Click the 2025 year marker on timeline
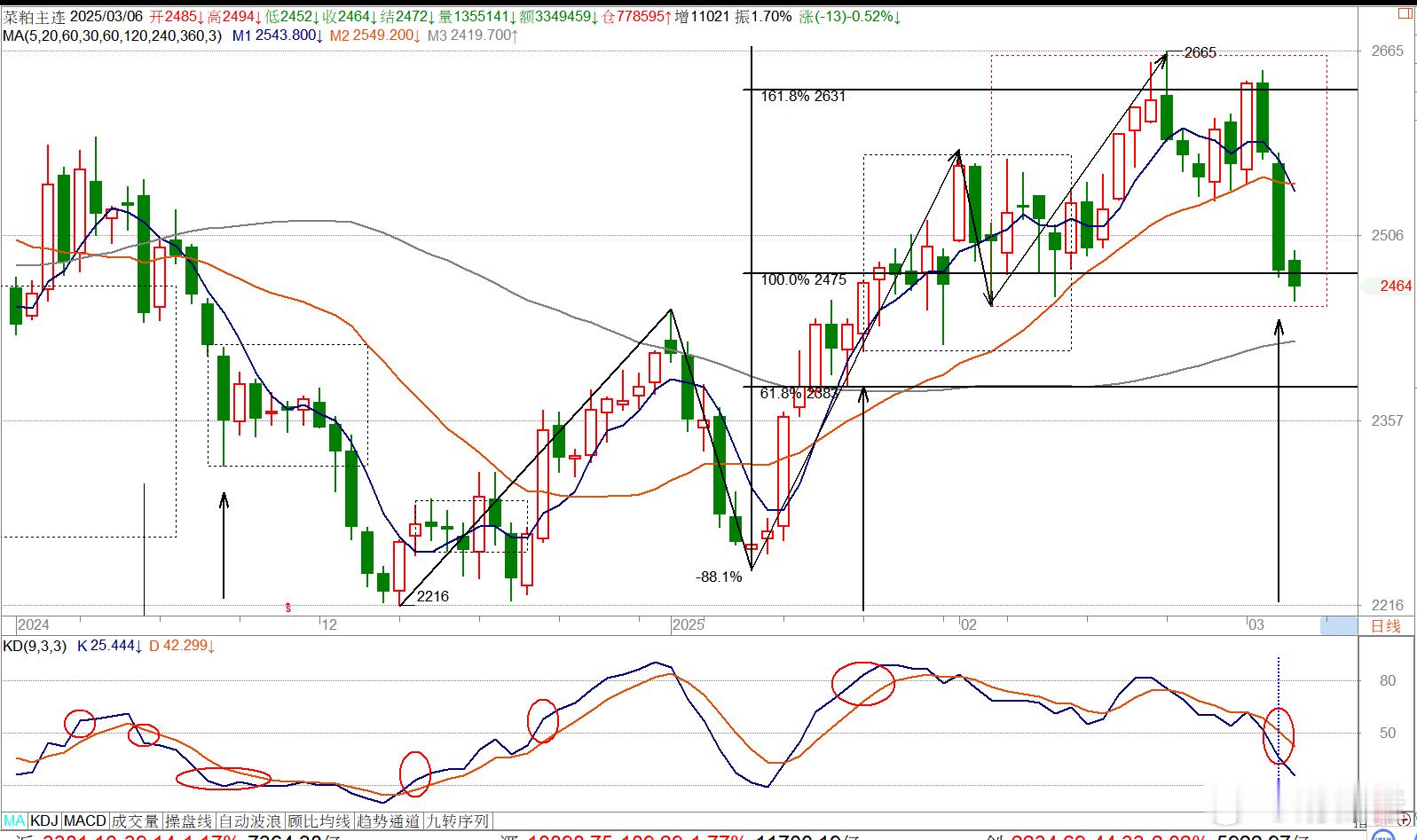 (689, 624)
